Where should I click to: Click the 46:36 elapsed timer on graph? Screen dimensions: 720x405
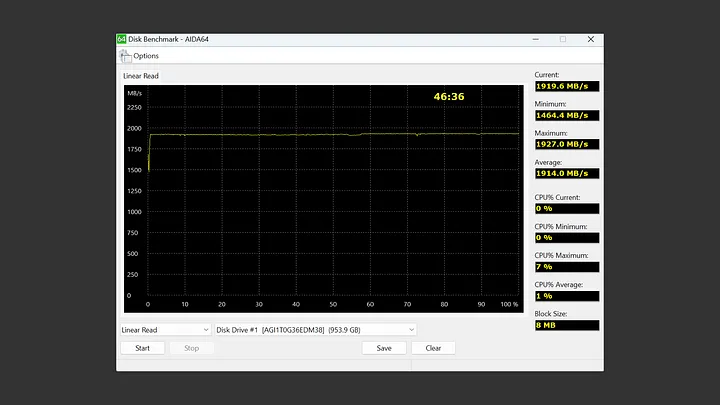click(x=448, y=97)
